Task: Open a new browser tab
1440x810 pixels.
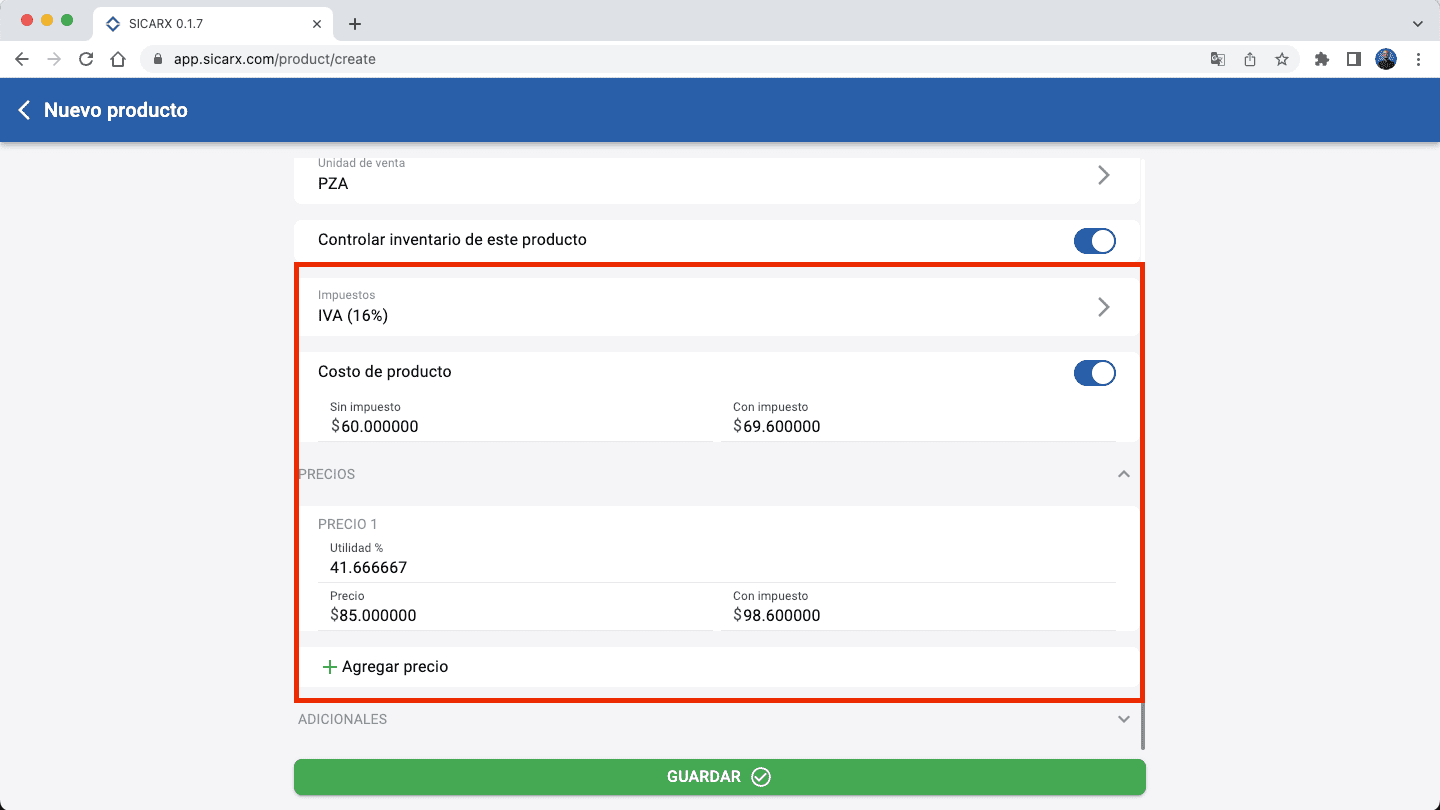Action: [x=354, y=23]
